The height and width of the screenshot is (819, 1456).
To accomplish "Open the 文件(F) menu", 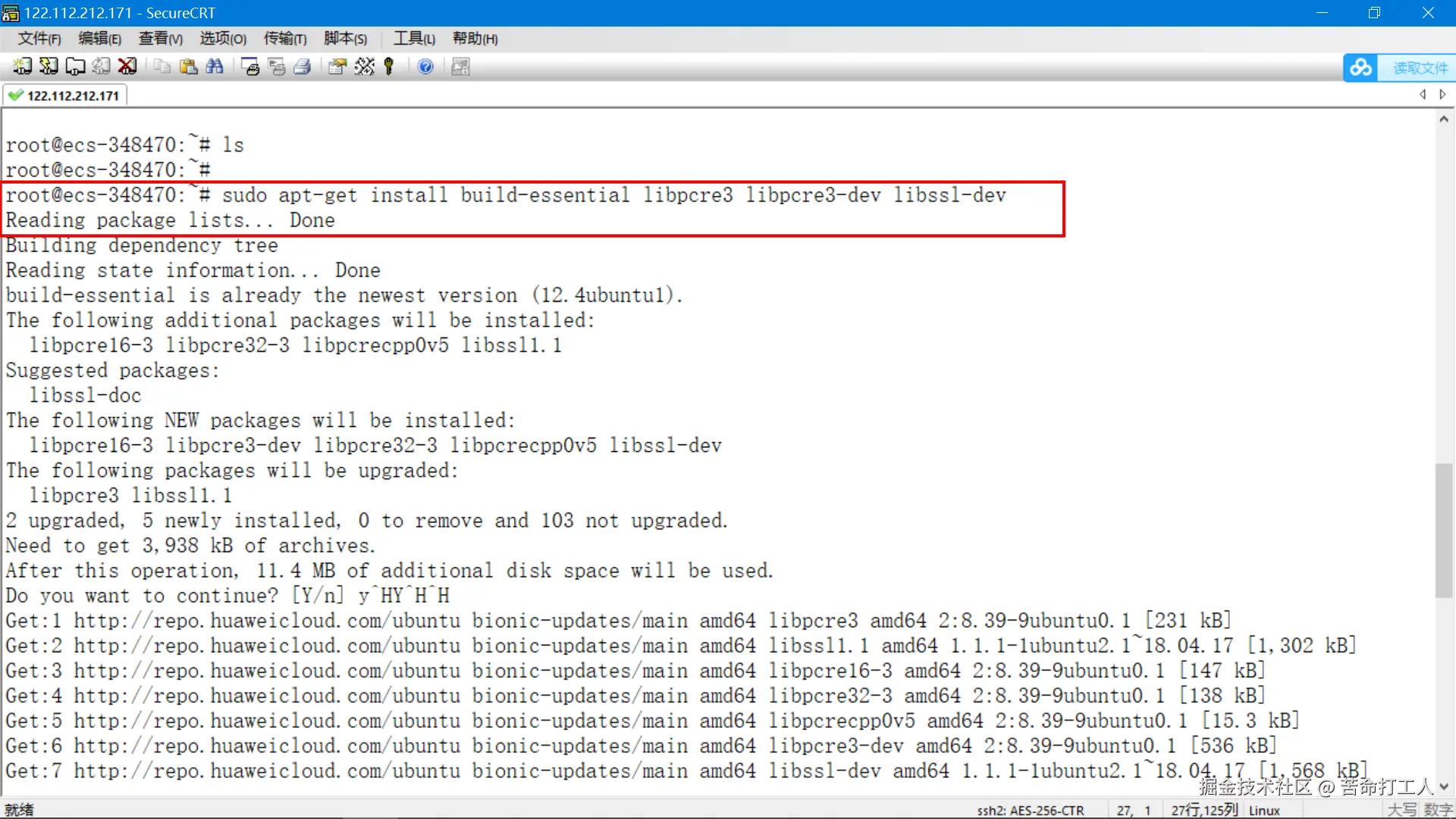I will click(39, 39).
